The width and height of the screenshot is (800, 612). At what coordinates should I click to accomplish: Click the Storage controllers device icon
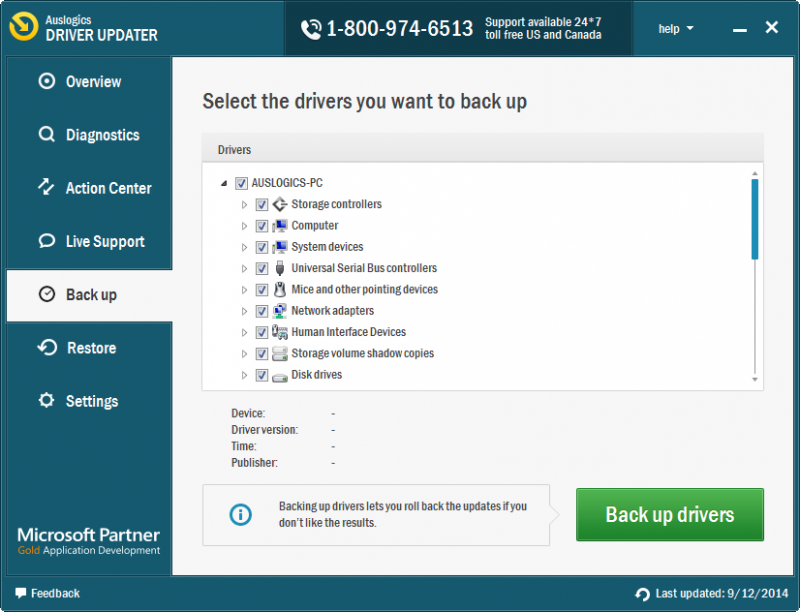tap(280, 204)
